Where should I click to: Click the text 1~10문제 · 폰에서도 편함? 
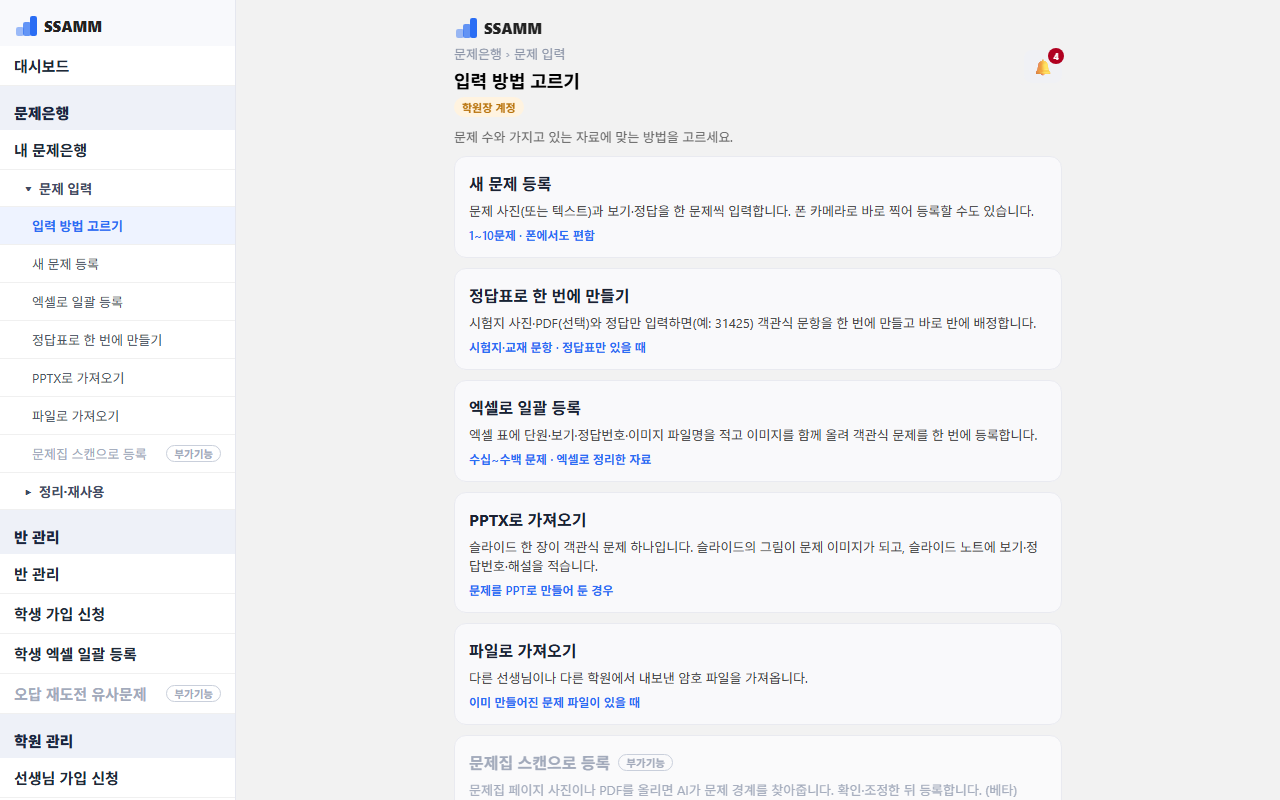[531, 236]
